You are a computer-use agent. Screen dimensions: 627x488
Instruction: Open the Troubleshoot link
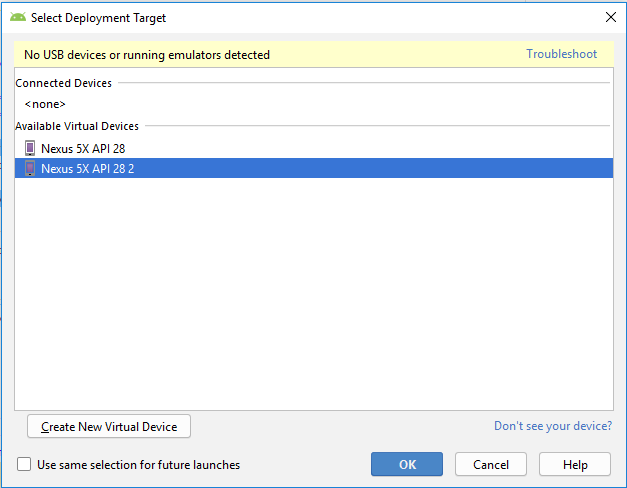pyautogui.click(x=561, y=54)
